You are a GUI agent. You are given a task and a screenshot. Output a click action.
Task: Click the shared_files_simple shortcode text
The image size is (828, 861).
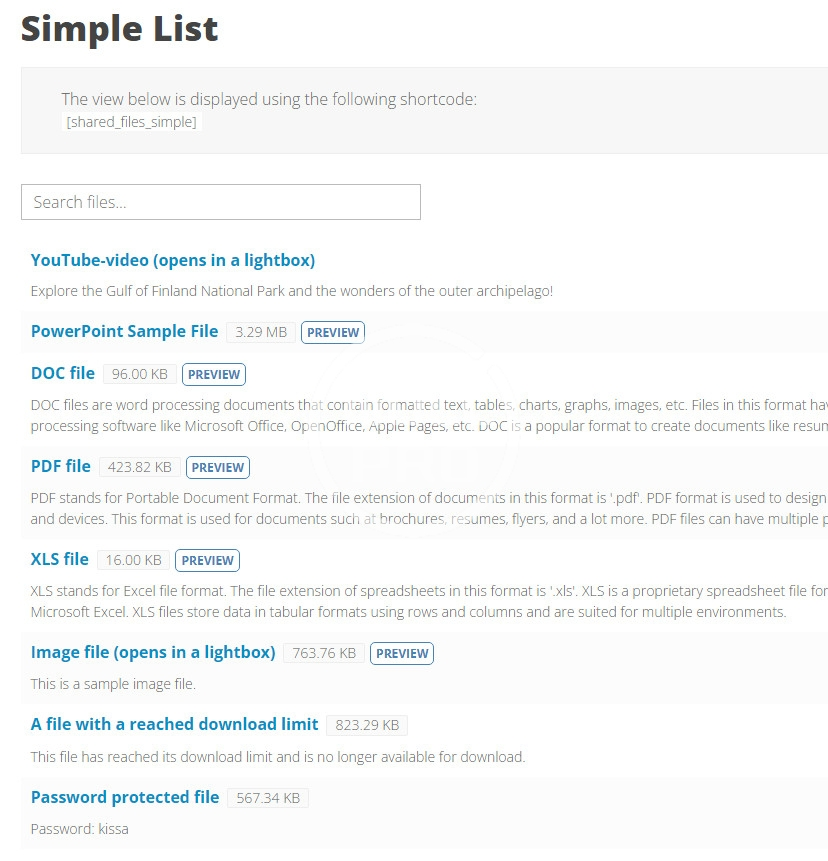(132, 122)
